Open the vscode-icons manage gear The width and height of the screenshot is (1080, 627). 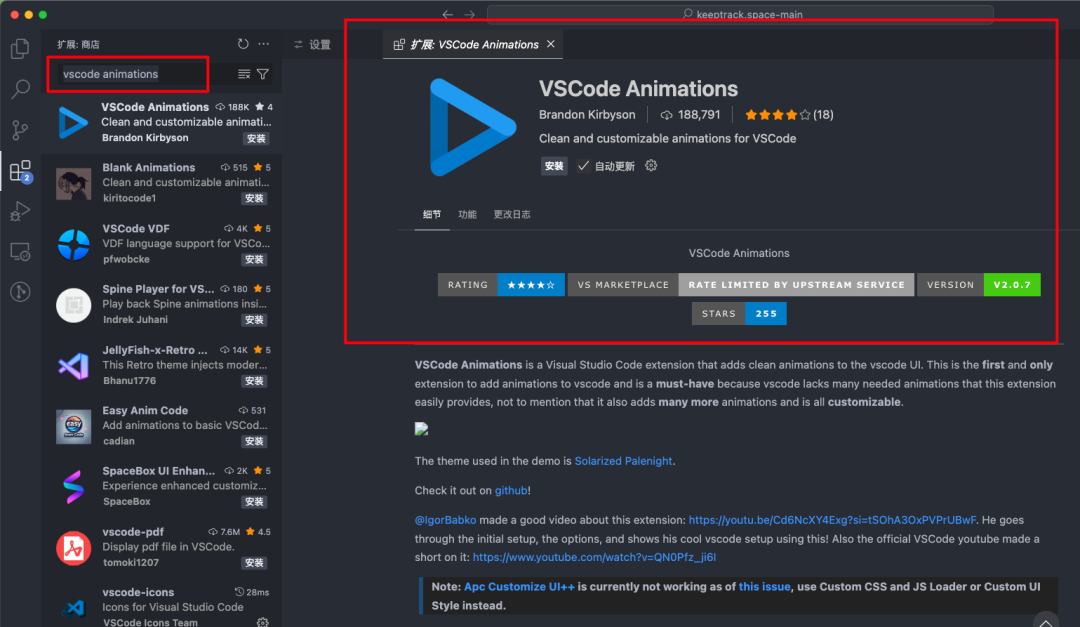point(262,622)
